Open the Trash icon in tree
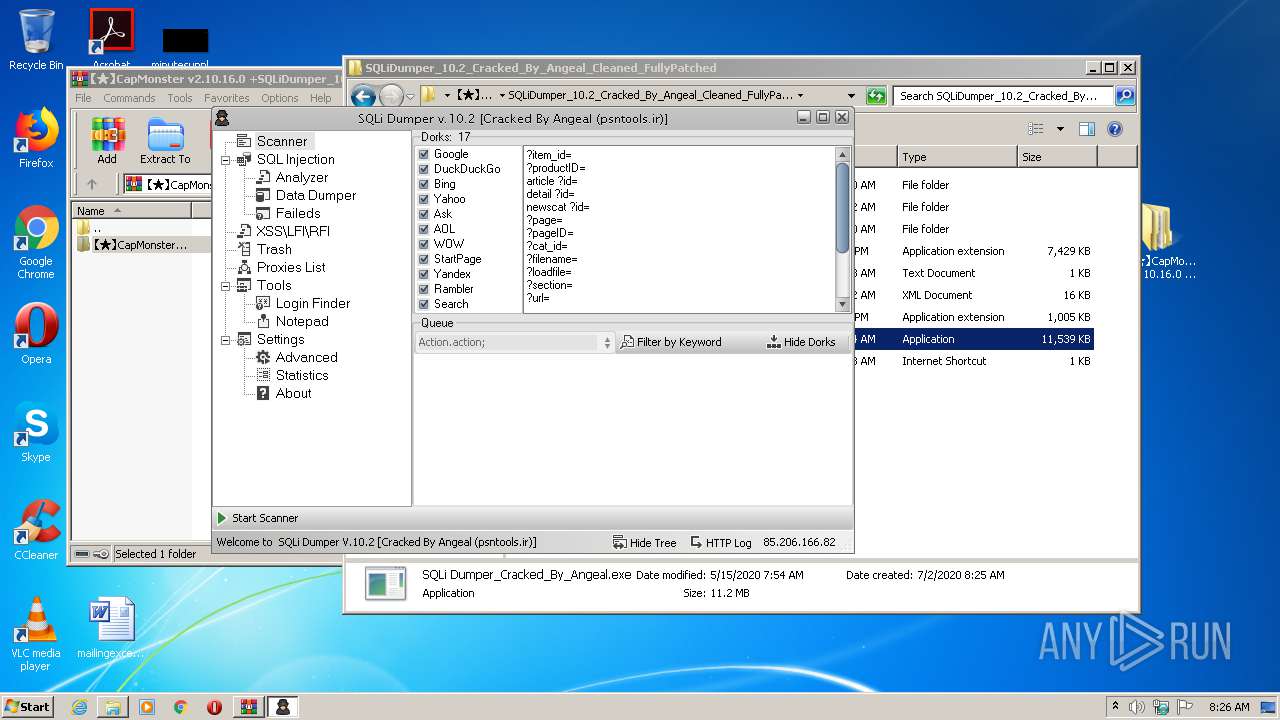This screenshot has height=720, width=1280. [x=244, y=249]
